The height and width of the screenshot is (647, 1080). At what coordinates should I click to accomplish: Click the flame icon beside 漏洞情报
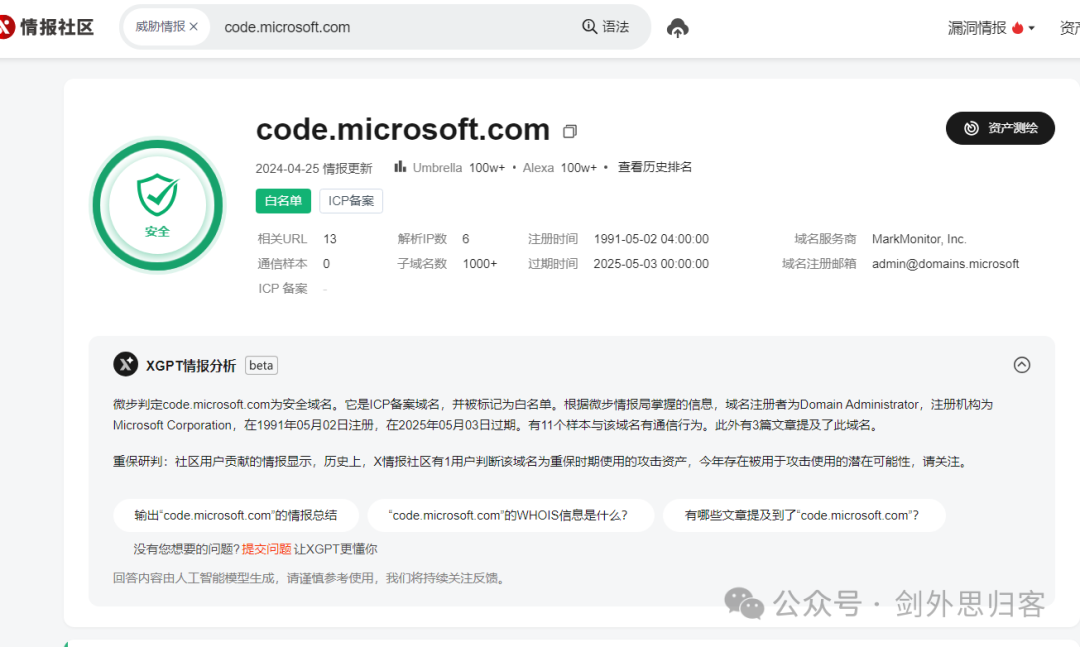tap(1017, 28)
